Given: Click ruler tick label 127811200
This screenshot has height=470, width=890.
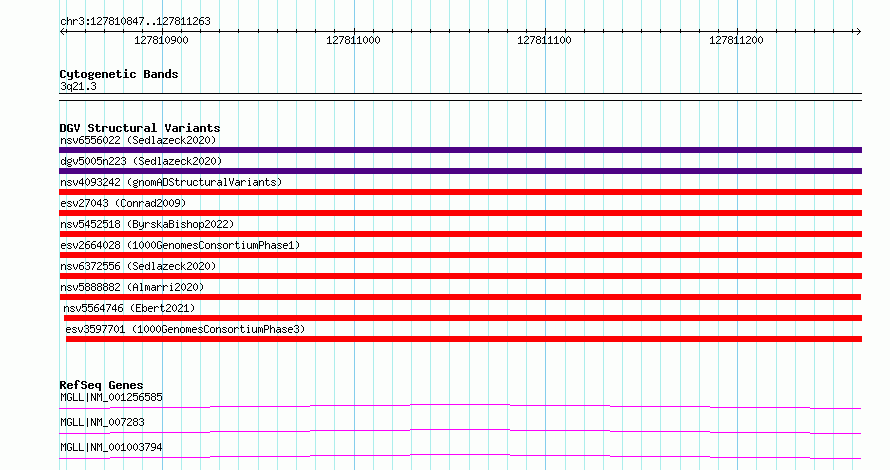Looking at the screenshot, I should tap(736, 40).
